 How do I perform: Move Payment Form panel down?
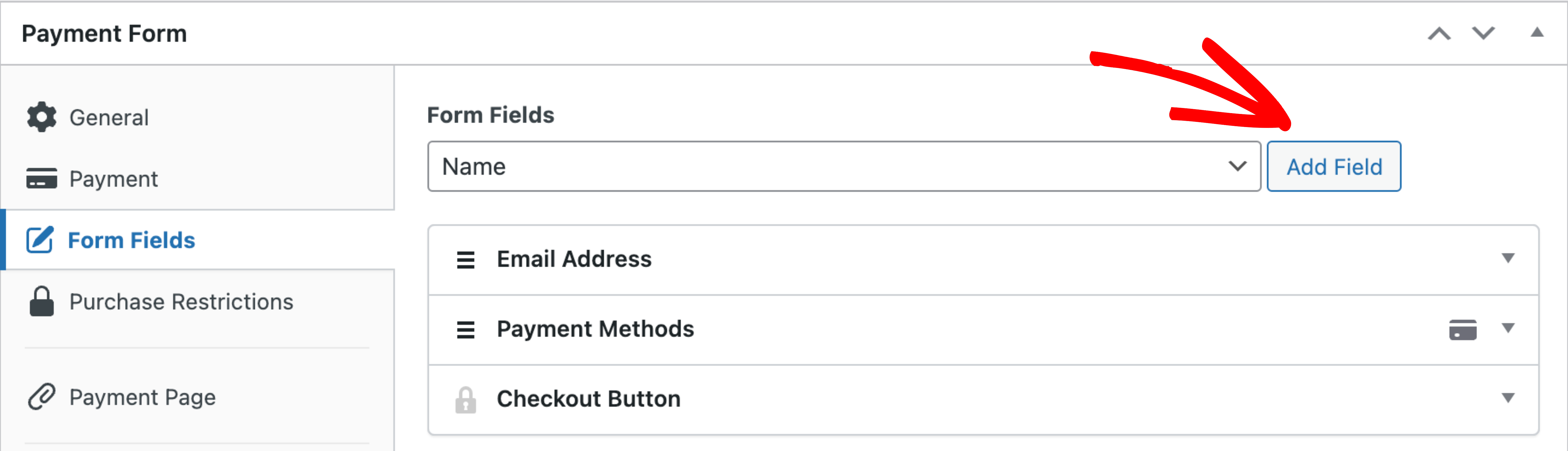tap(1483, 34)
